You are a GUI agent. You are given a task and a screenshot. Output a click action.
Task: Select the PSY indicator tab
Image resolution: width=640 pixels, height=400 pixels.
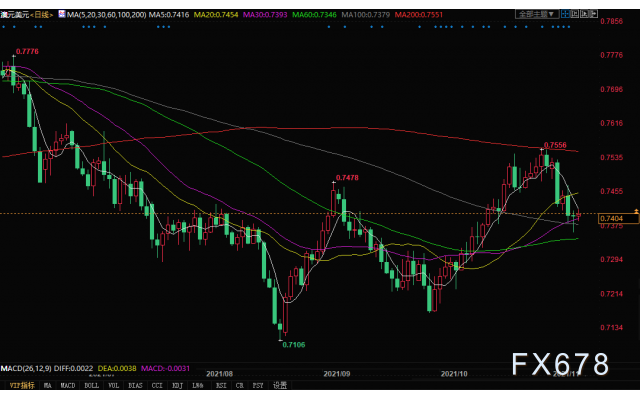pos(258,385)
